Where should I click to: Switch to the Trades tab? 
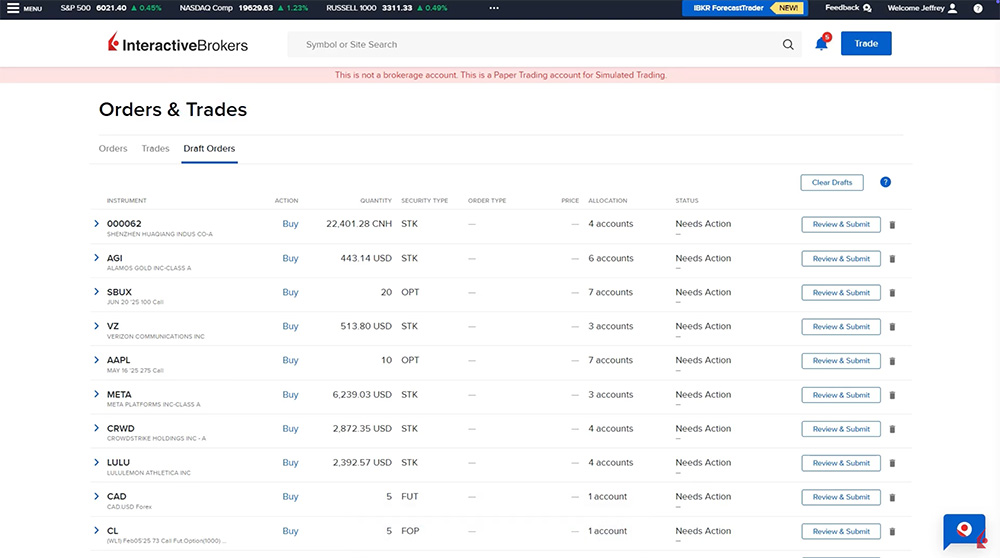pyautogui.click(x=155, y=149)
